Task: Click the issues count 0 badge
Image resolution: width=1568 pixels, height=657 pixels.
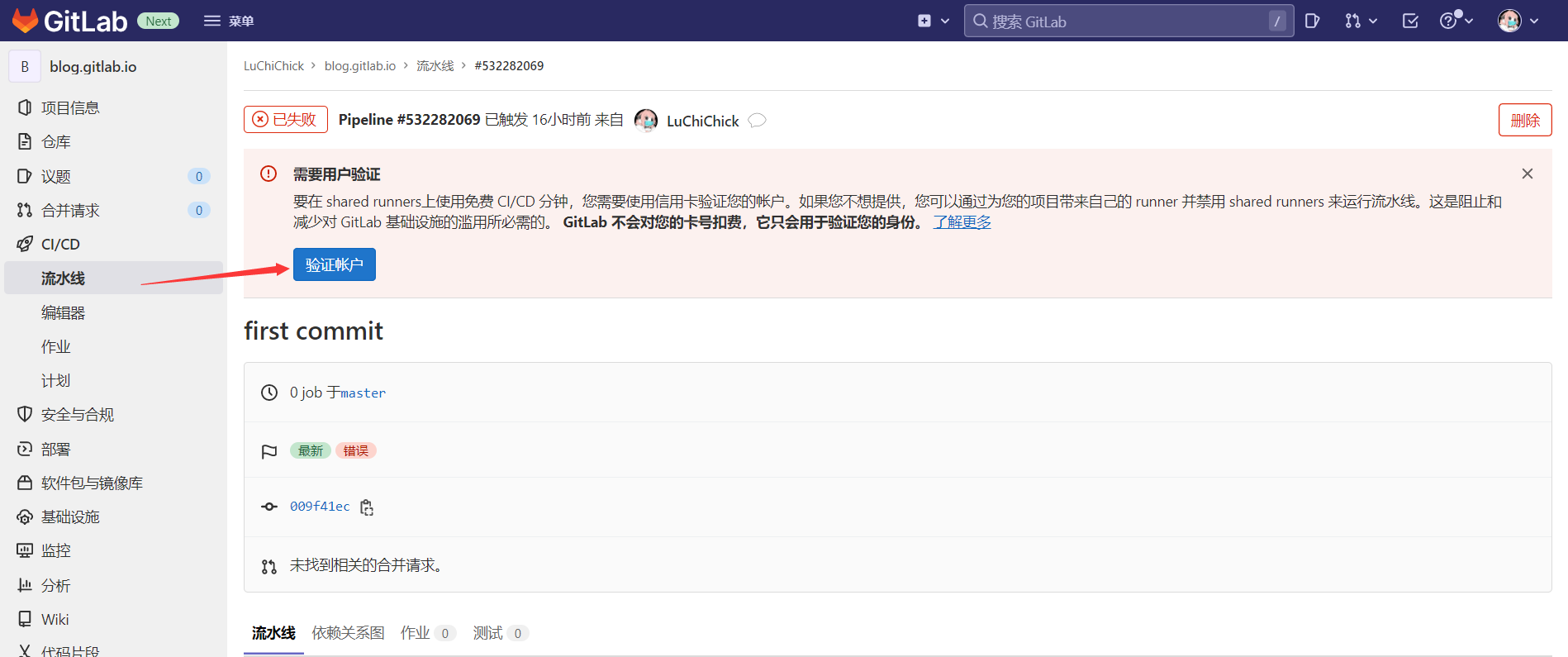Action: [199, 176]
